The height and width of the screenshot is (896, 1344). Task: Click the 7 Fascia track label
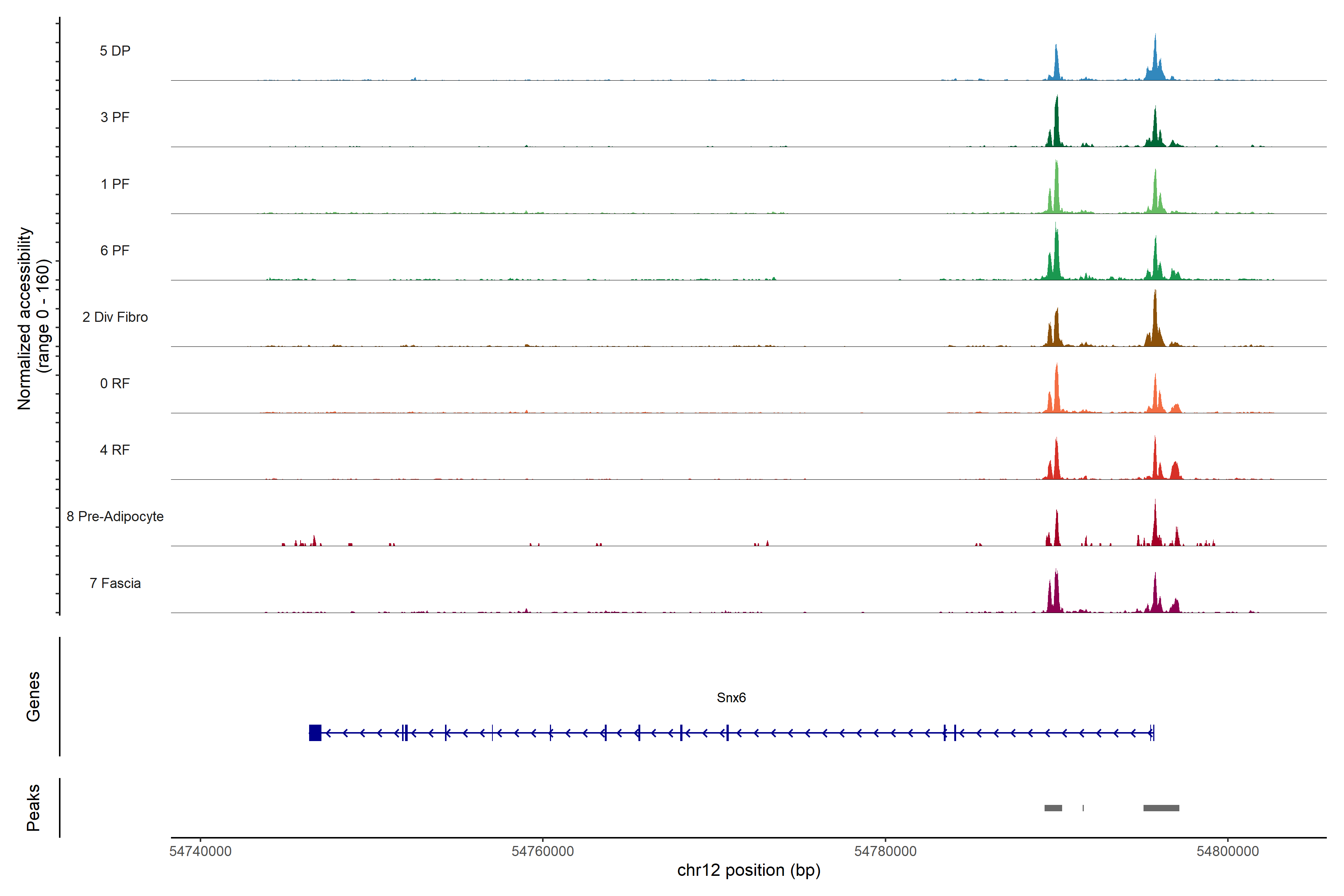(x=115, y=583)
